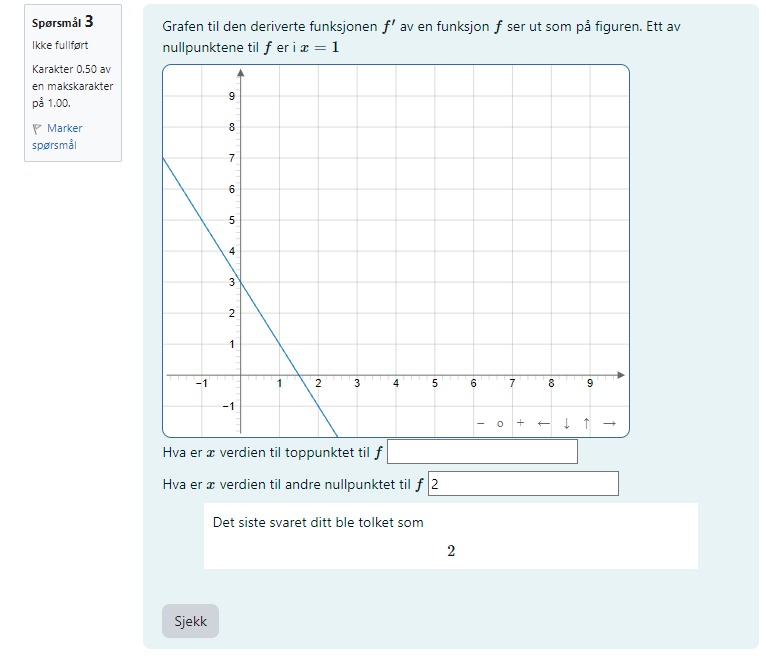766x662 pixels.
Task: Pan graph up with the up arrow
Action: (x=586, y=423)
